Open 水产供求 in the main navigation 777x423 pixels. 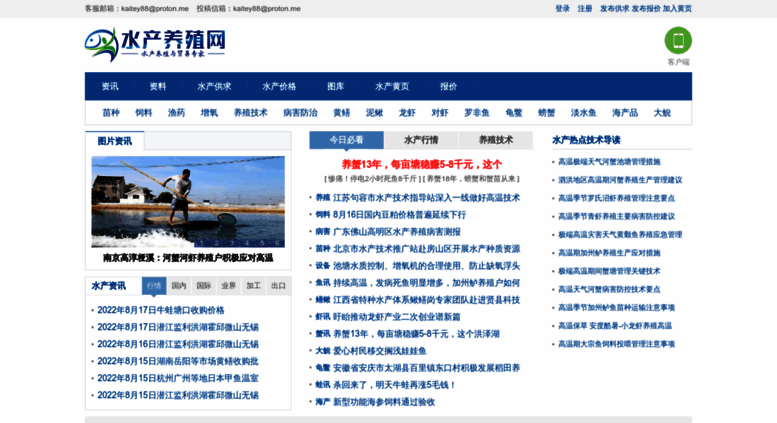(214, 86)
